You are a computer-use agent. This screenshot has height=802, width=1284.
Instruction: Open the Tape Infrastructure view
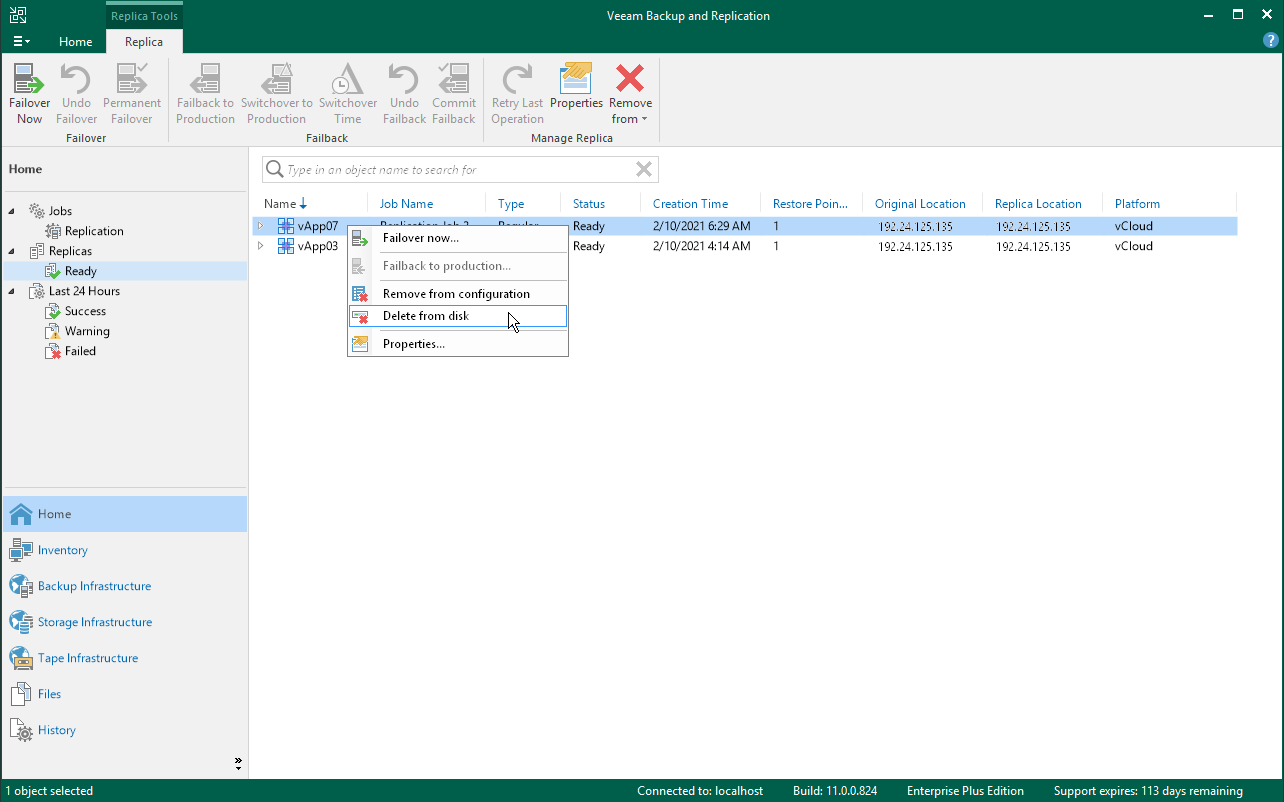pyautogui.click(x=125, y=658)
